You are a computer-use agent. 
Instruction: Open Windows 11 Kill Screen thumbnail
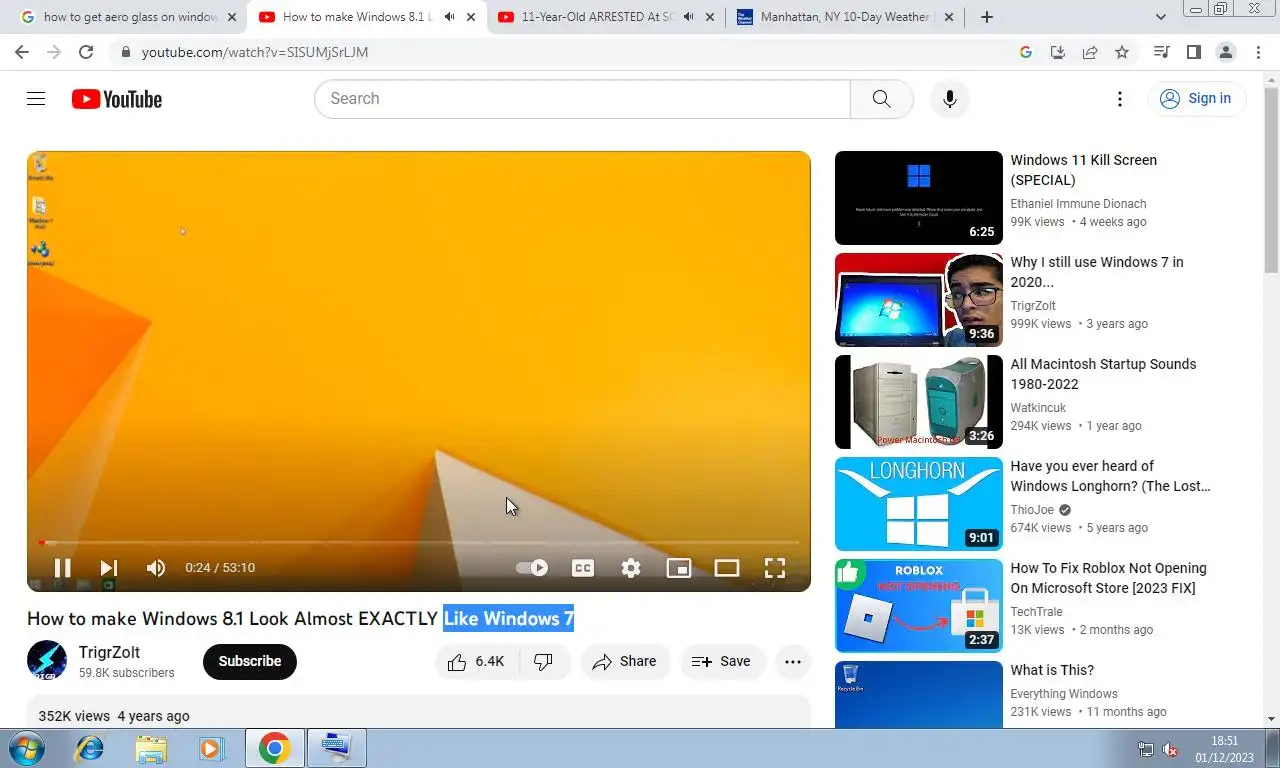919,198
